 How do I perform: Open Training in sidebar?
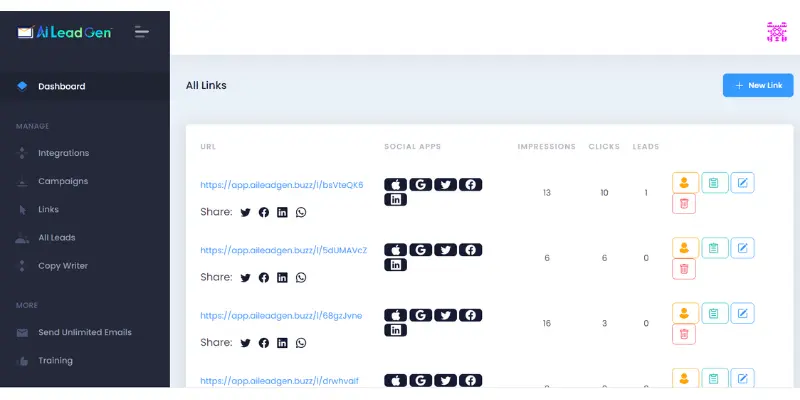pos(55,360)
